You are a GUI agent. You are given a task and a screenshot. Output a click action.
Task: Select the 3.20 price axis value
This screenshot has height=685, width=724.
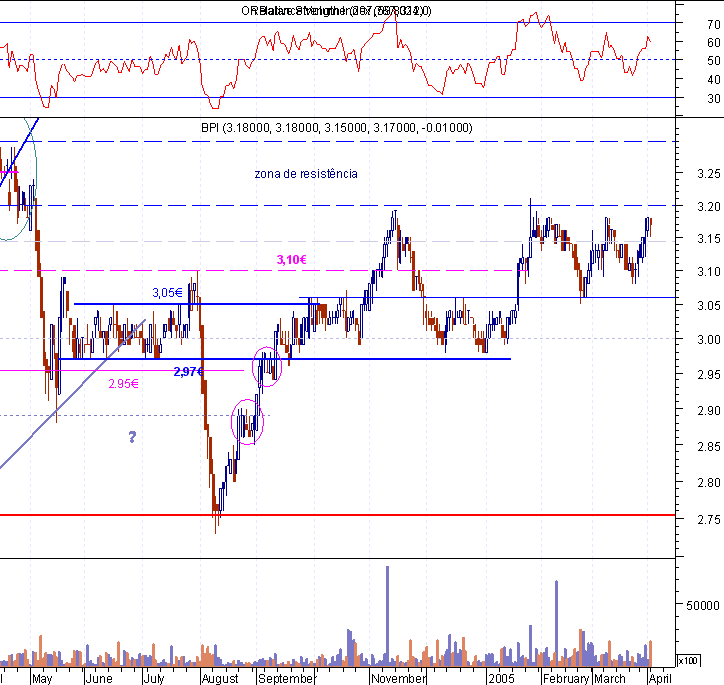[x=708, y=206]
